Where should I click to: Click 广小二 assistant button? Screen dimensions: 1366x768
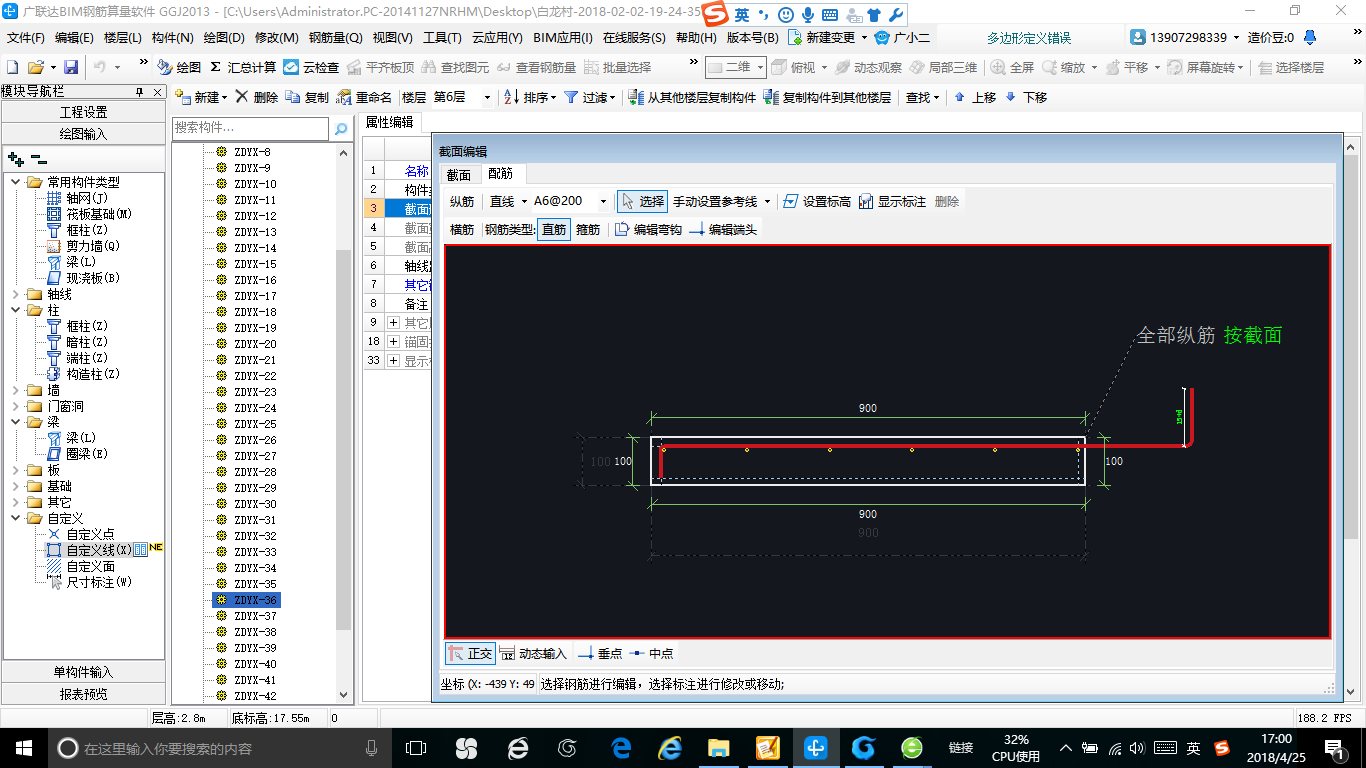902,37
